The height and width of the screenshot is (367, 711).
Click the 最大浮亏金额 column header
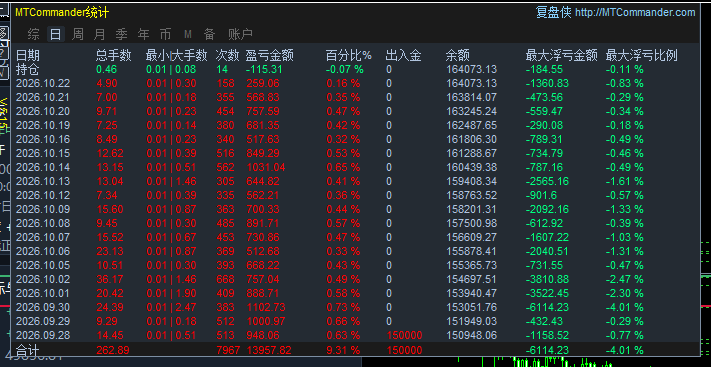(561, 55)
